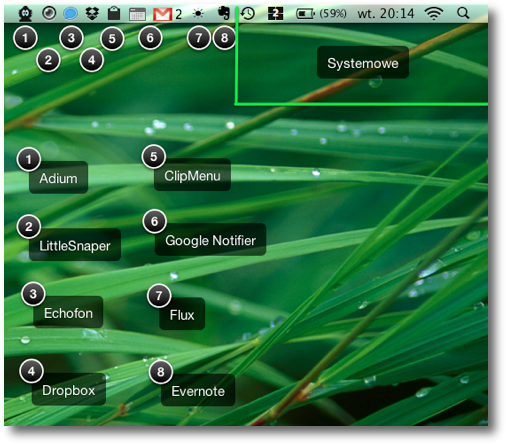This screenshot has width=506, height=444.
Task: Open the ClipMenu clipboard icon
Action: point(114,14)
